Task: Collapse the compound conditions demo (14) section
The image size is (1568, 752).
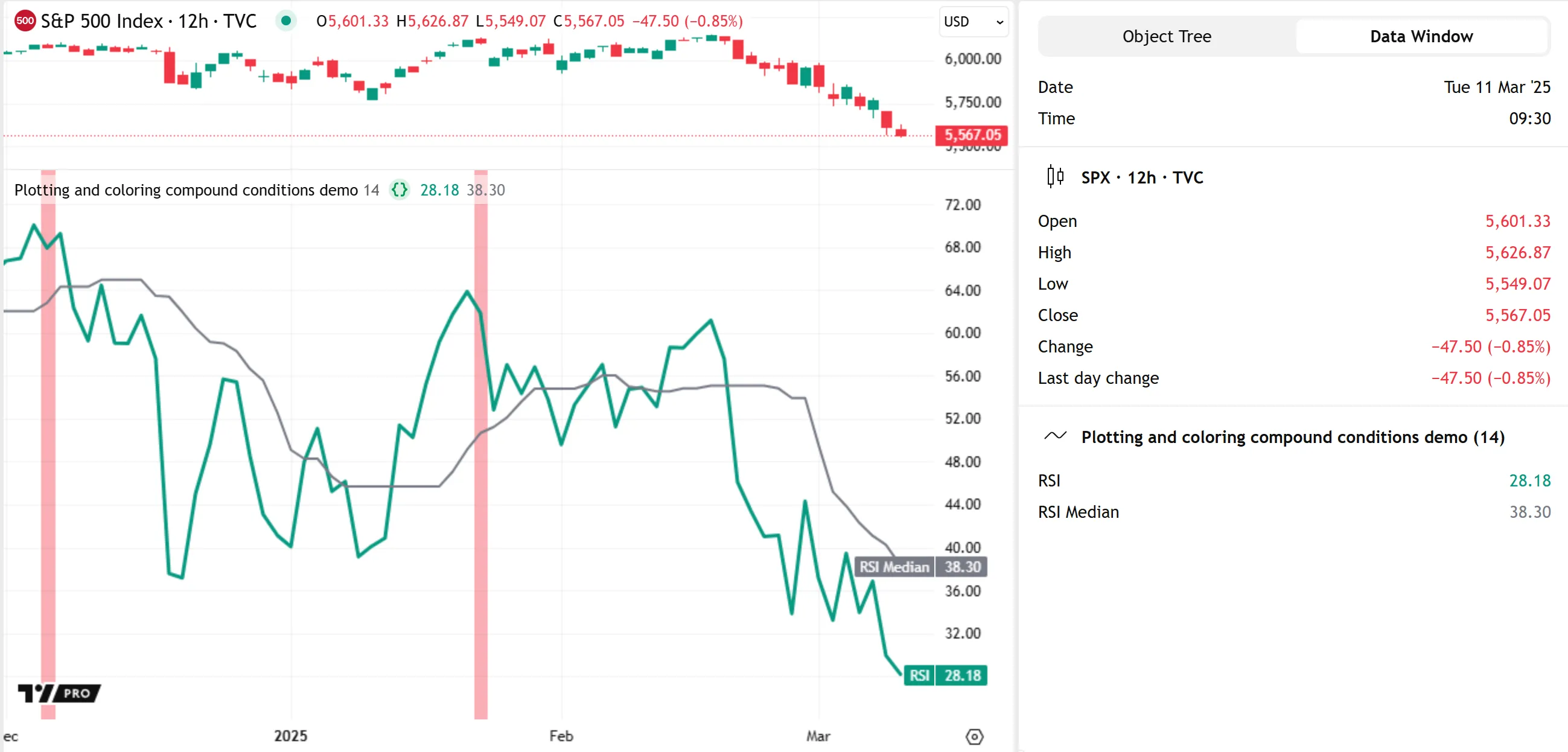Action: tap(1292, 437)
